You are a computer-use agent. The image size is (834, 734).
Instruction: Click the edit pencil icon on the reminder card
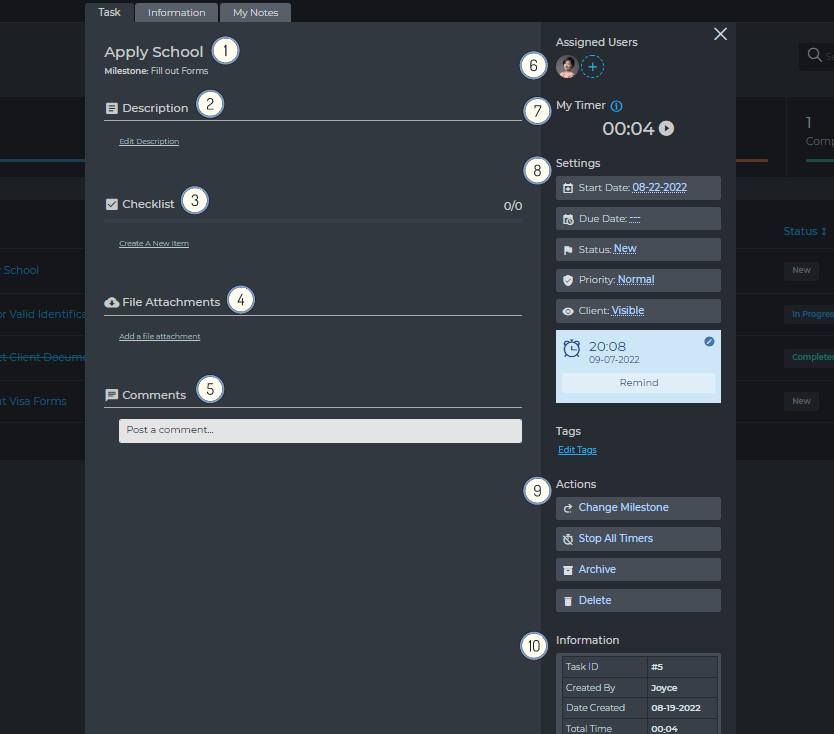[x=709, y=342]
